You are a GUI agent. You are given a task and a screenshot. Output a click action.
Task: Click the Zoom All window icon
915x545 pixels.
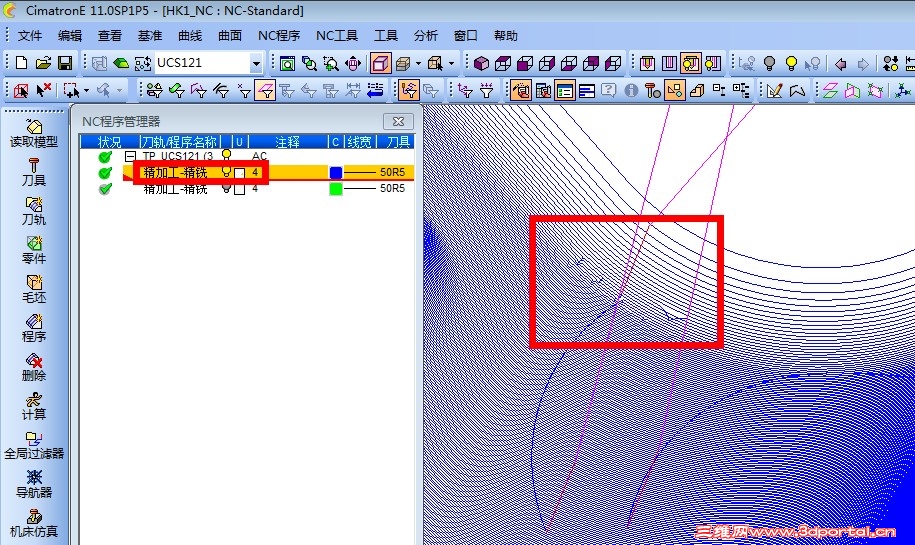pos(287,63)
